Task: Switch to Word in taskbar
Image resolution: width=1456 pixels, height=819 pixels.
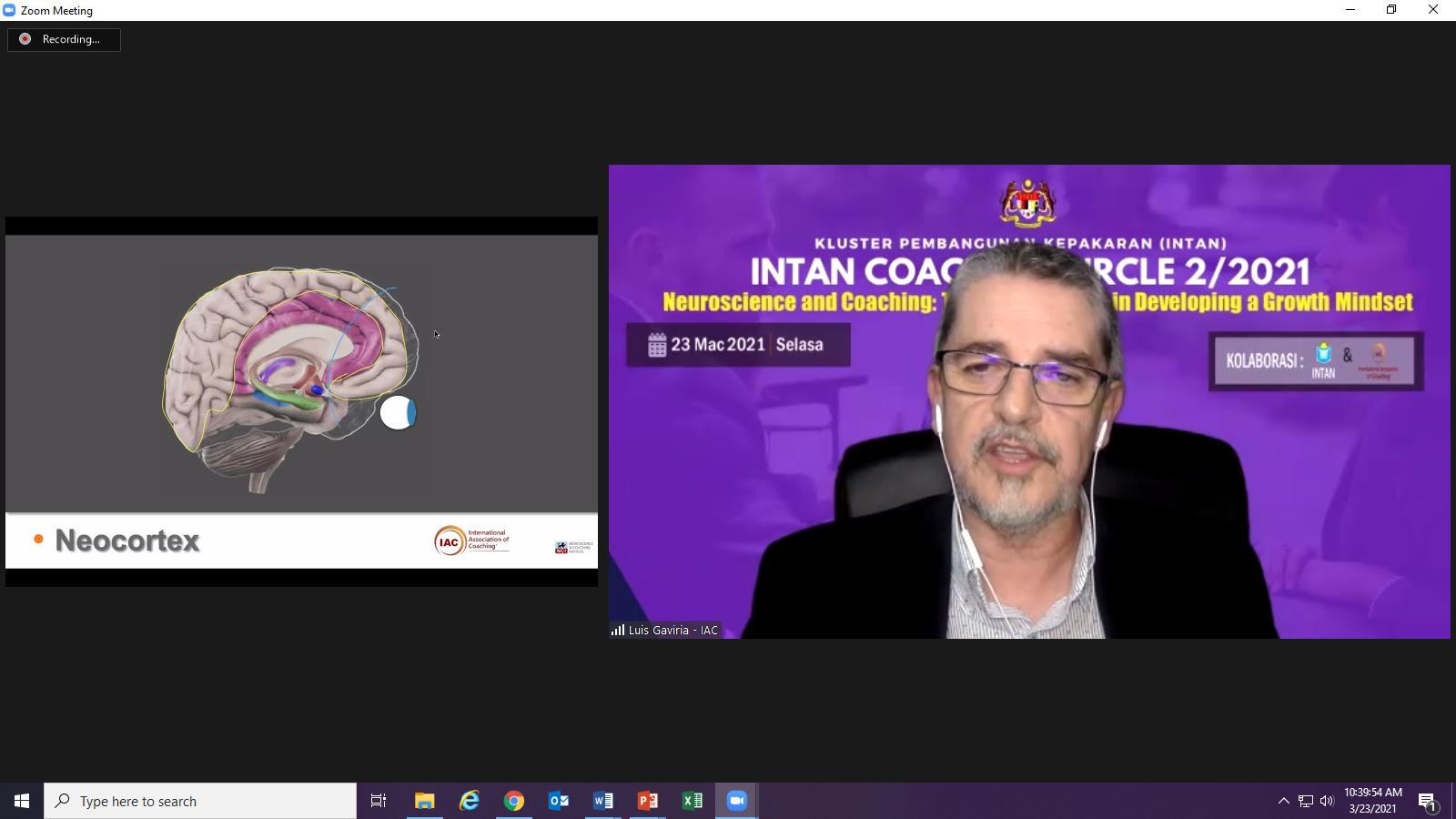Action: point(603,801)
